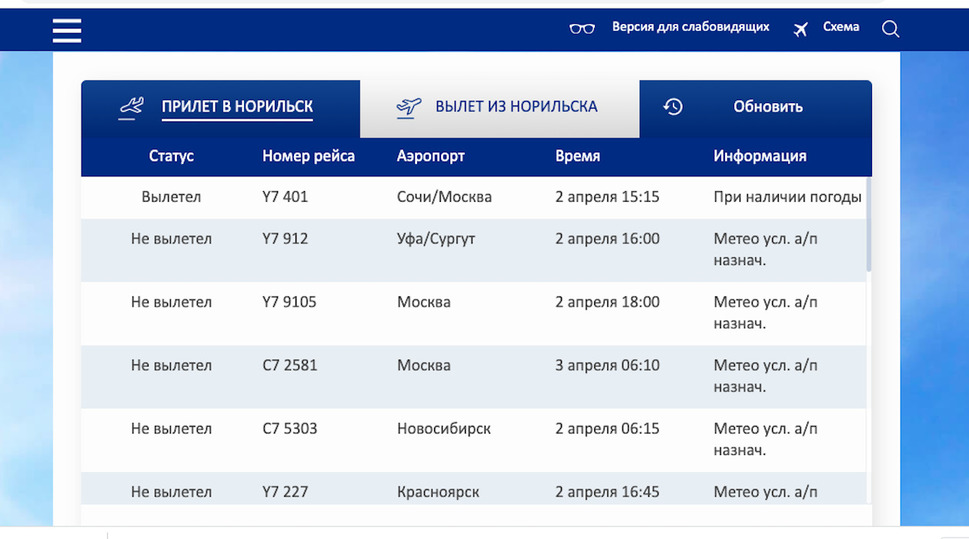Select flight number Y7 9105
This screenshot has width=969, height=539.
click(x=289, y=302)
